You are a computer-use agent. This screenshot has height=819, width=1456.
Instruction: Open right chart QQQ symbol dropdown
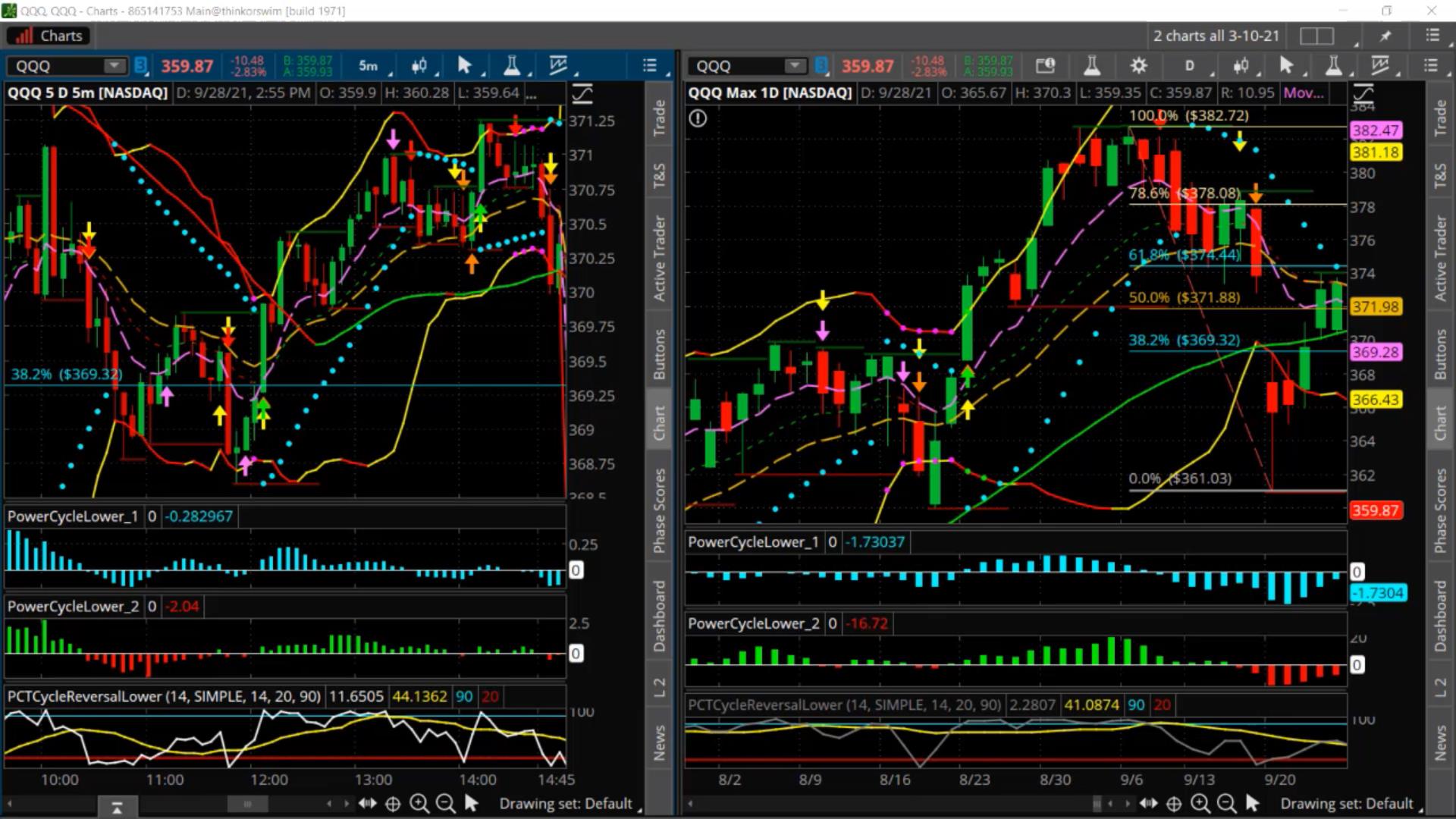795,66
